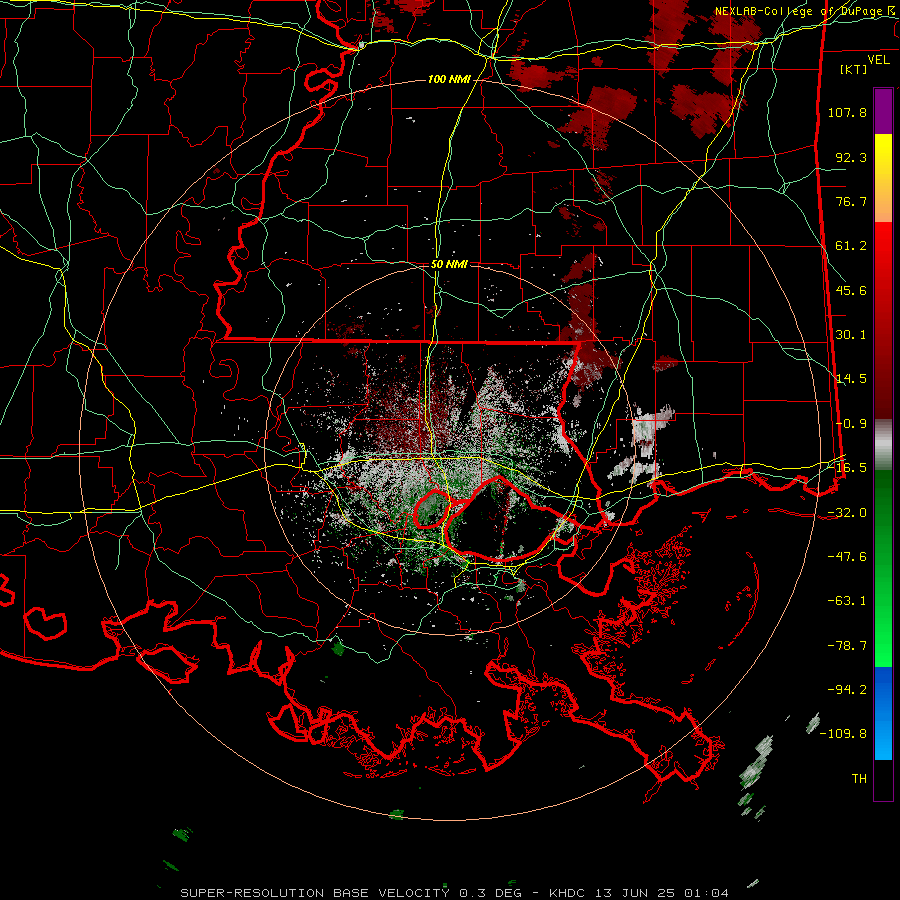Select the 30.1 scale value
900x900 pixels.
point(851,335)
